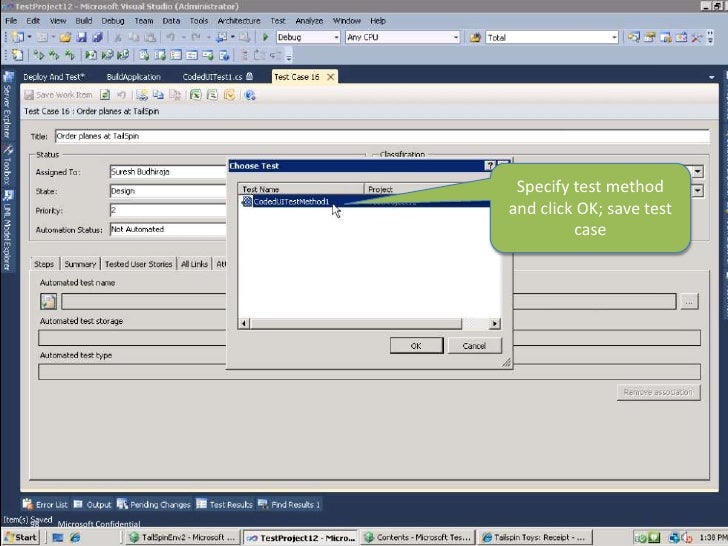Click the Refresh work item icon
The width and height of the screenshot is (728, 546).
click(105, 95)
